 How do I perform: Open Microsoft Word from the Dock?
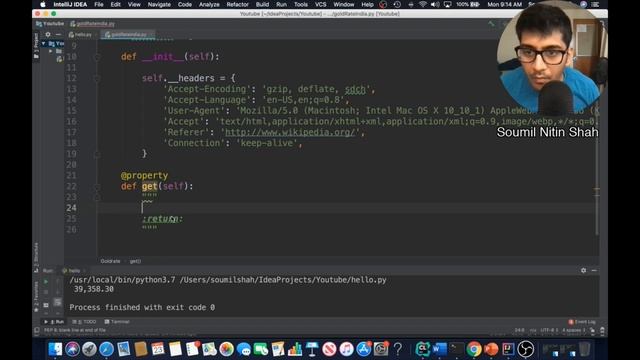click(x=440, y=349)
